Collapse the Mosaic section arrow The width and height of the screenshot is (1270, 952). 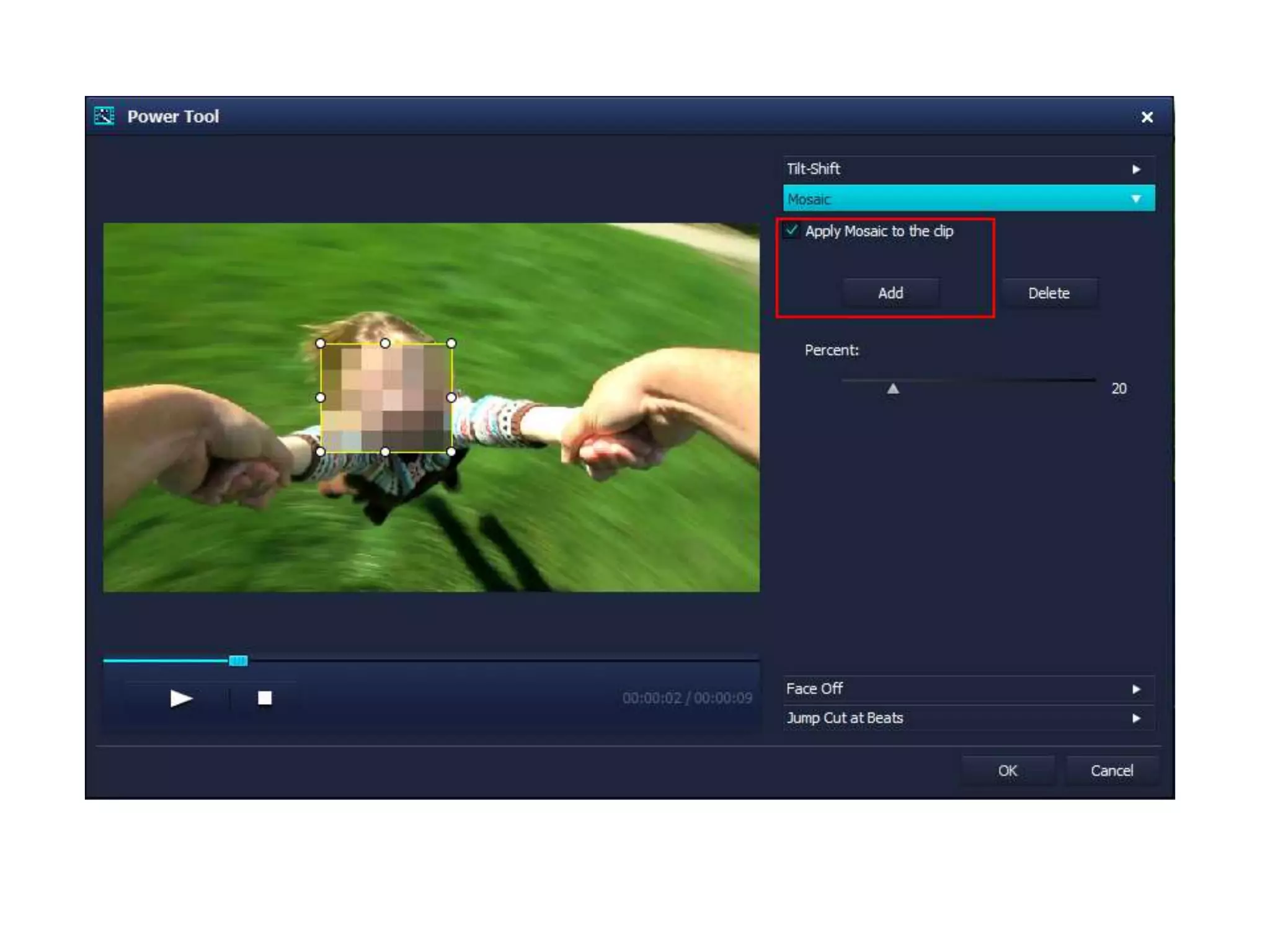[1136, 199]
